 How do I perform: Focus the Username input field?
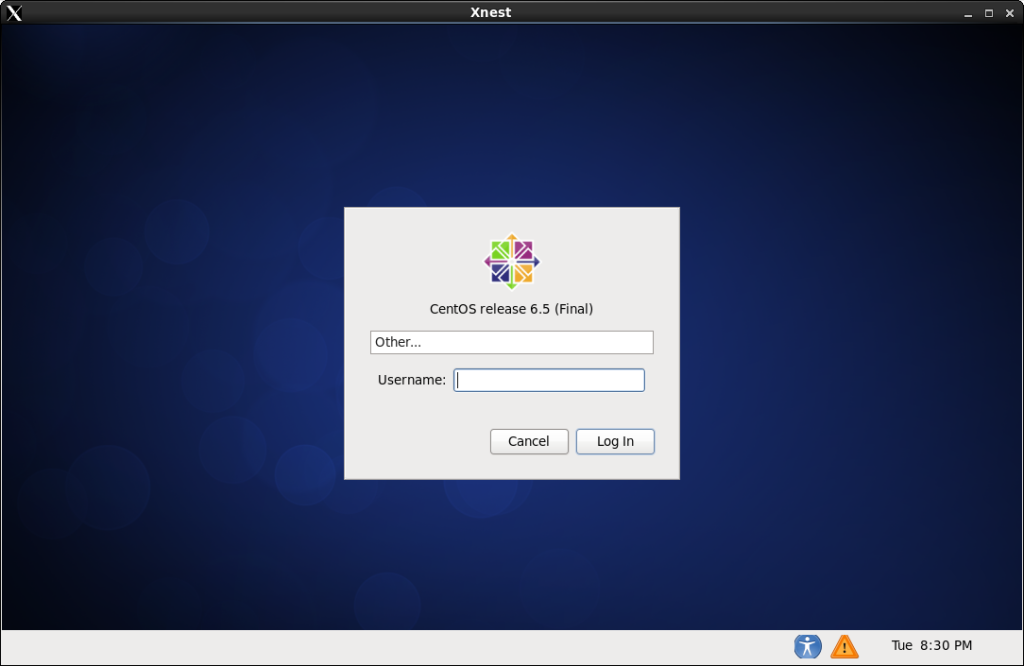tap(549, 380)
